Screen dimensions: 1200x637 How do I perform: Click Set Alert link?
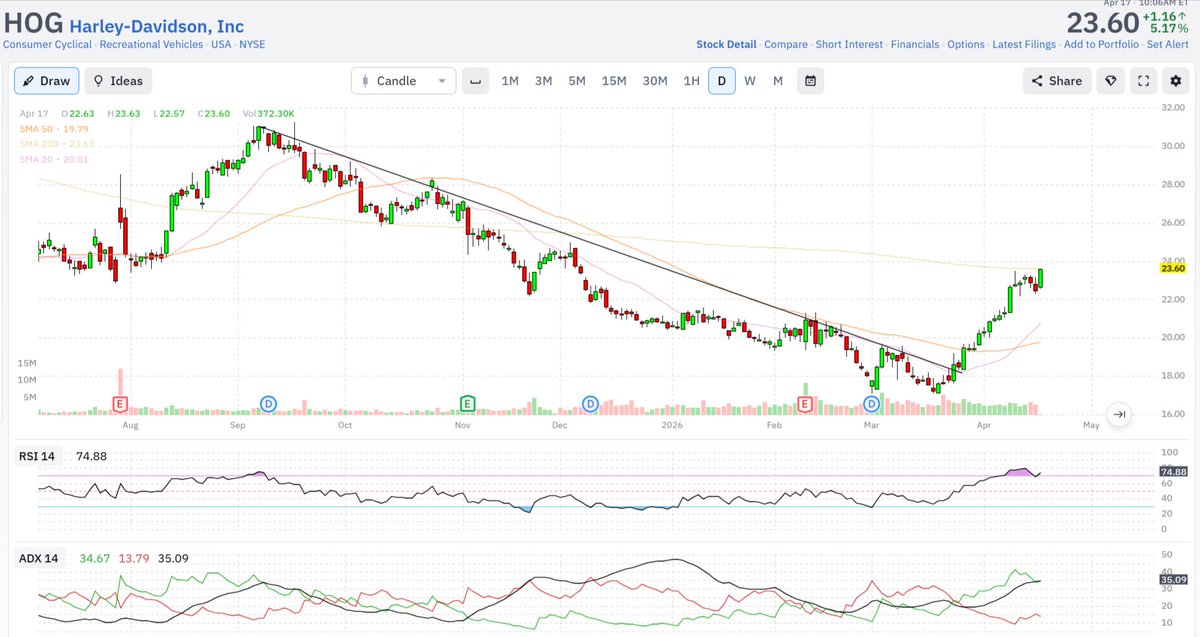coord(1168,45)
